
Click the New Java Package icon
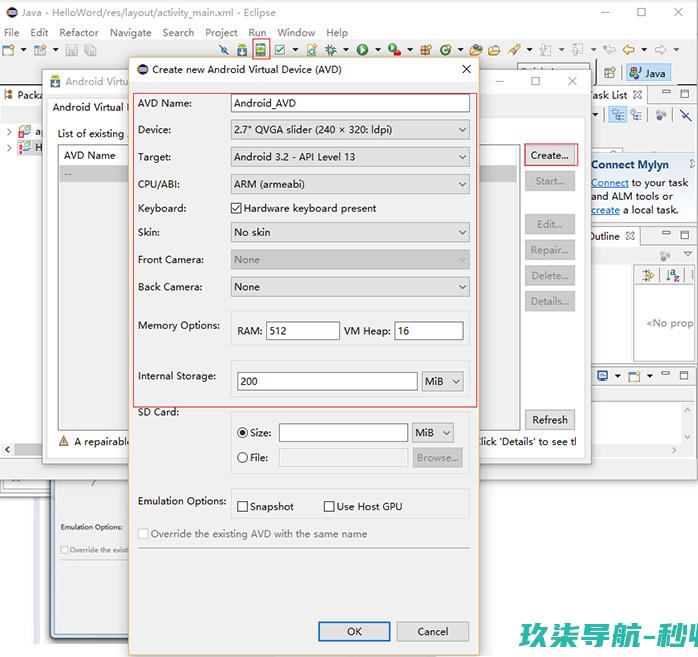tap(426, 50)
